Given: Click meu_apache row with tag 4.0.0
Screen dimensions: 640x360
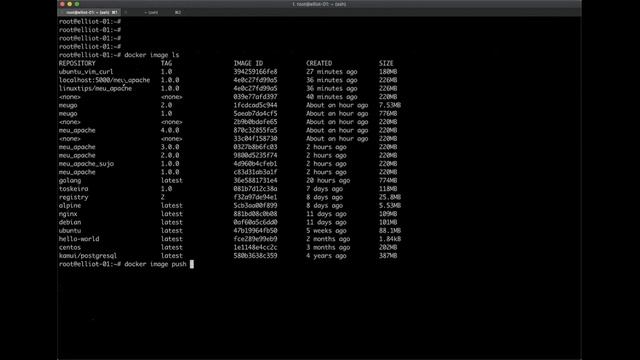Looking at the screenshot, I should pyautogui.click(x=77, y=130).
